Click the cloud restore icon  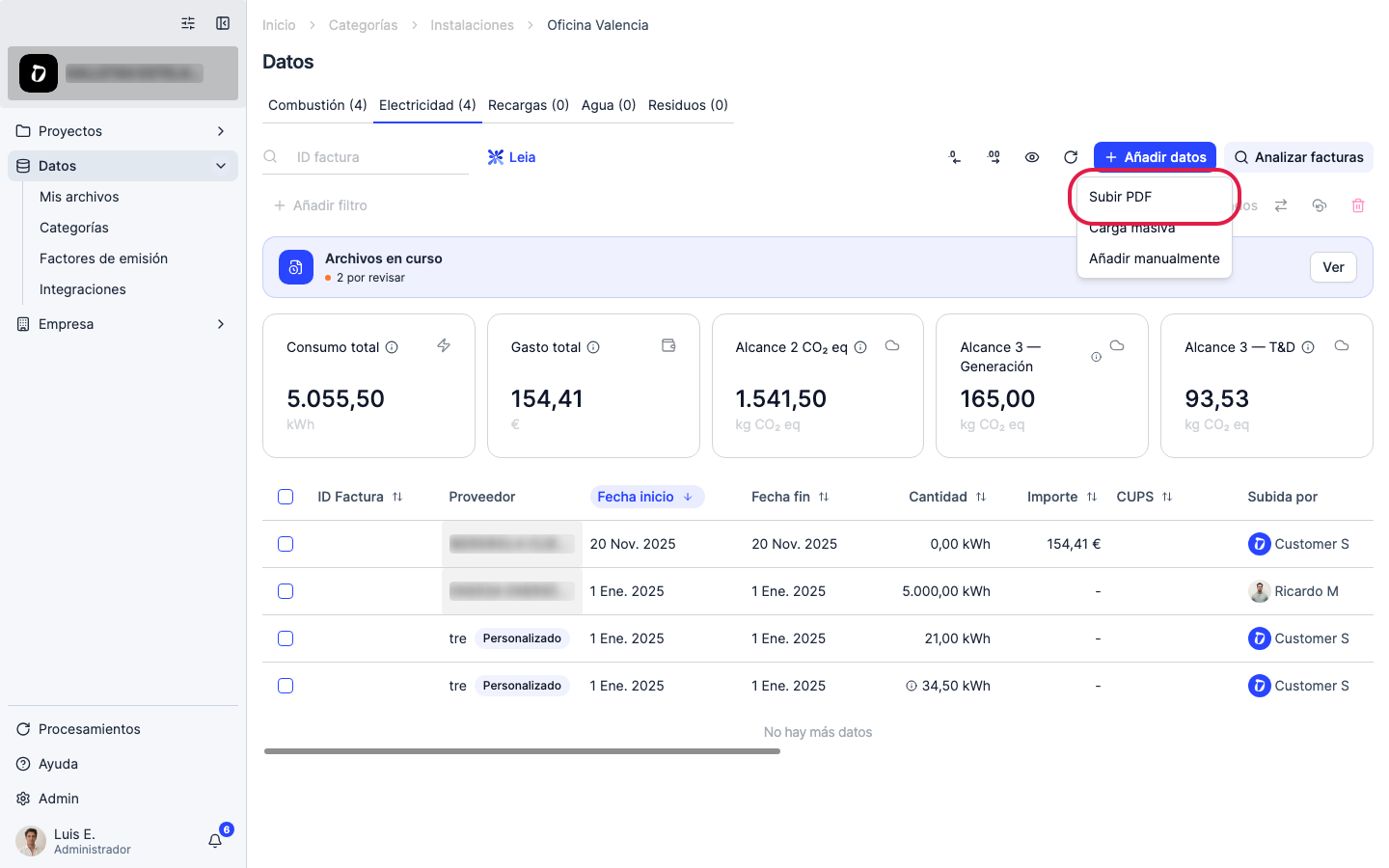(x=1320, y=205)
